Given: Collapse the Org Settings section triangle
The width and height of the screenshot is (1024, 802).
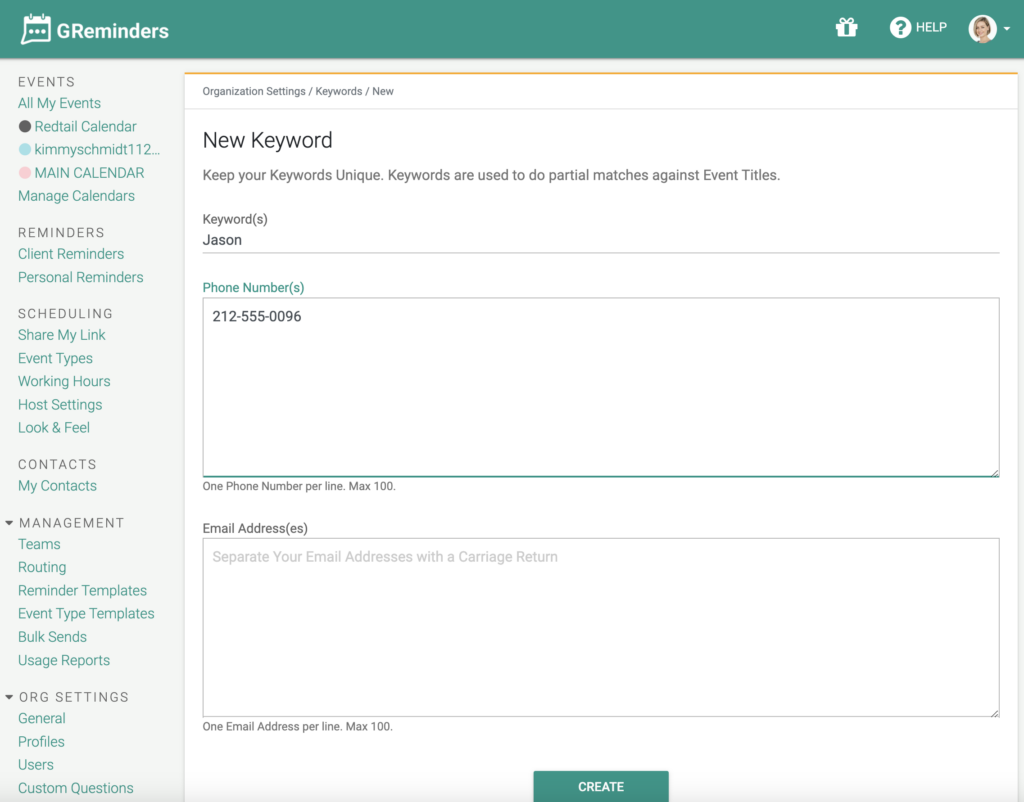Looking at the screenshot, I should pos(9,698).
